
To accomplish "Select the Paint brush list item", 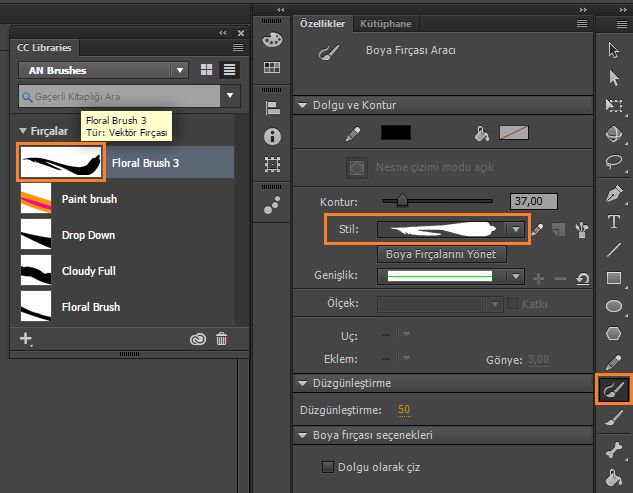I will pos(127,199).
